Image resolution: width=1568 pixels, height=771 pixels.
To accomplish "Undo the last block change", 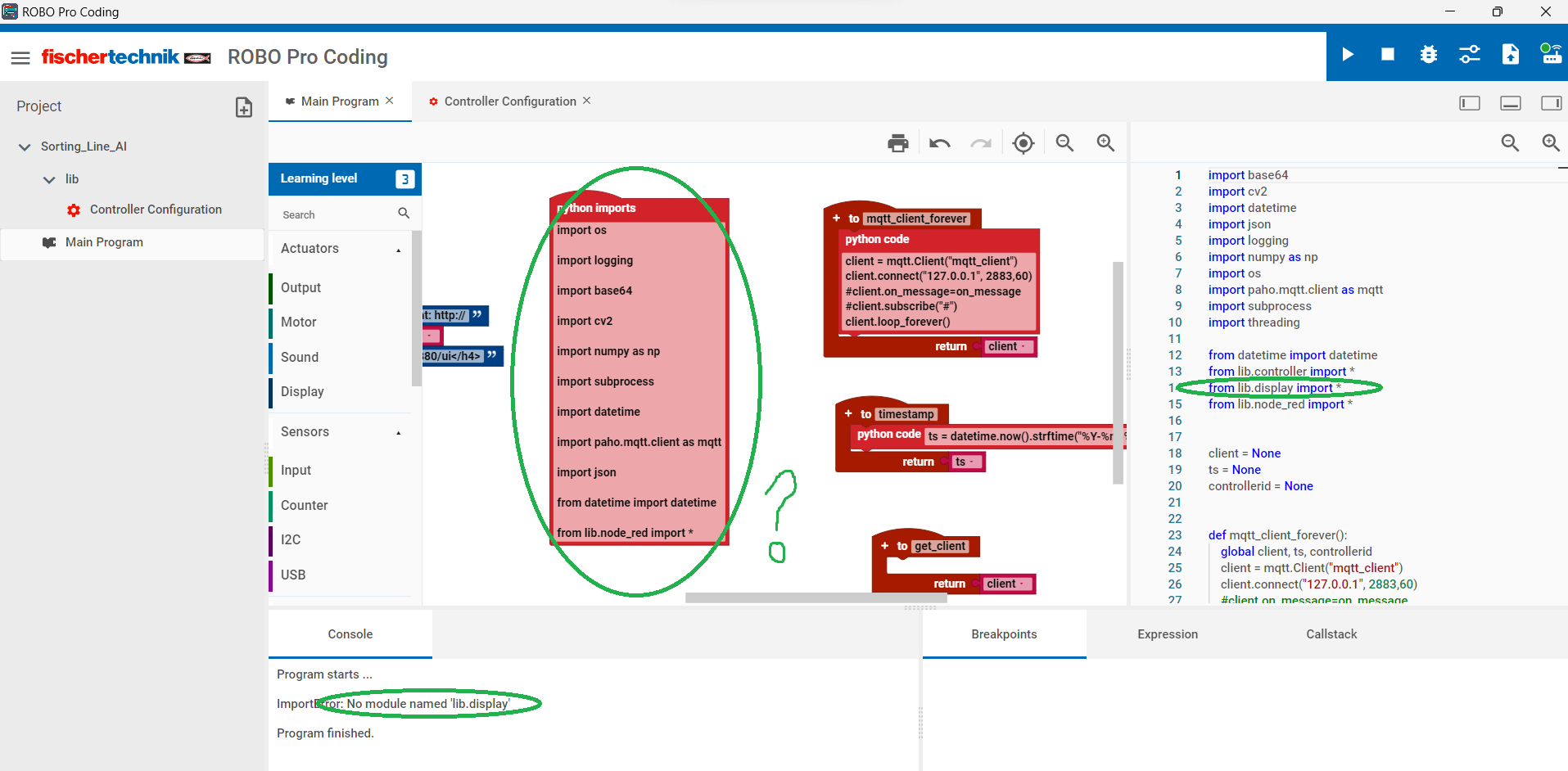I will pyautogui.click(x=940, y=143).
